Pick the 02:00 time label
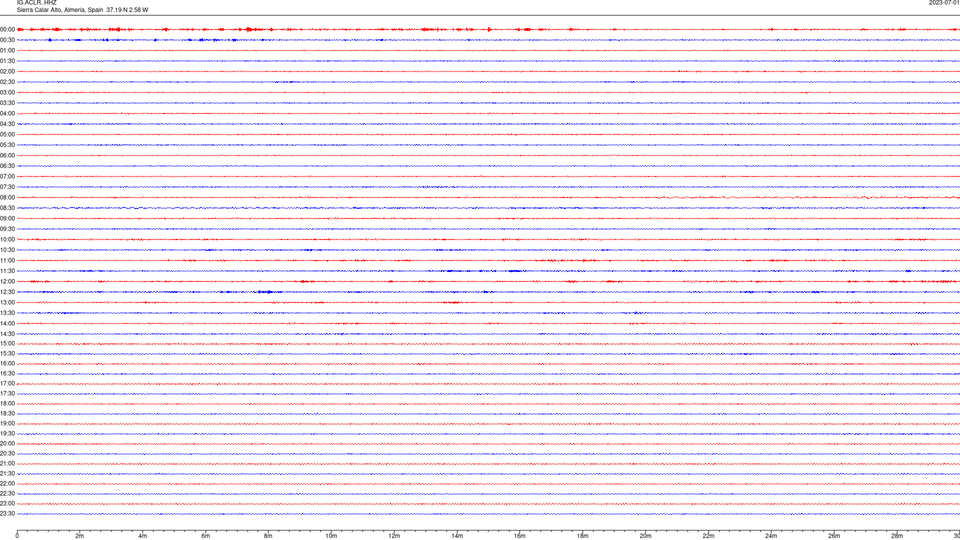 [x=7, y=72]
